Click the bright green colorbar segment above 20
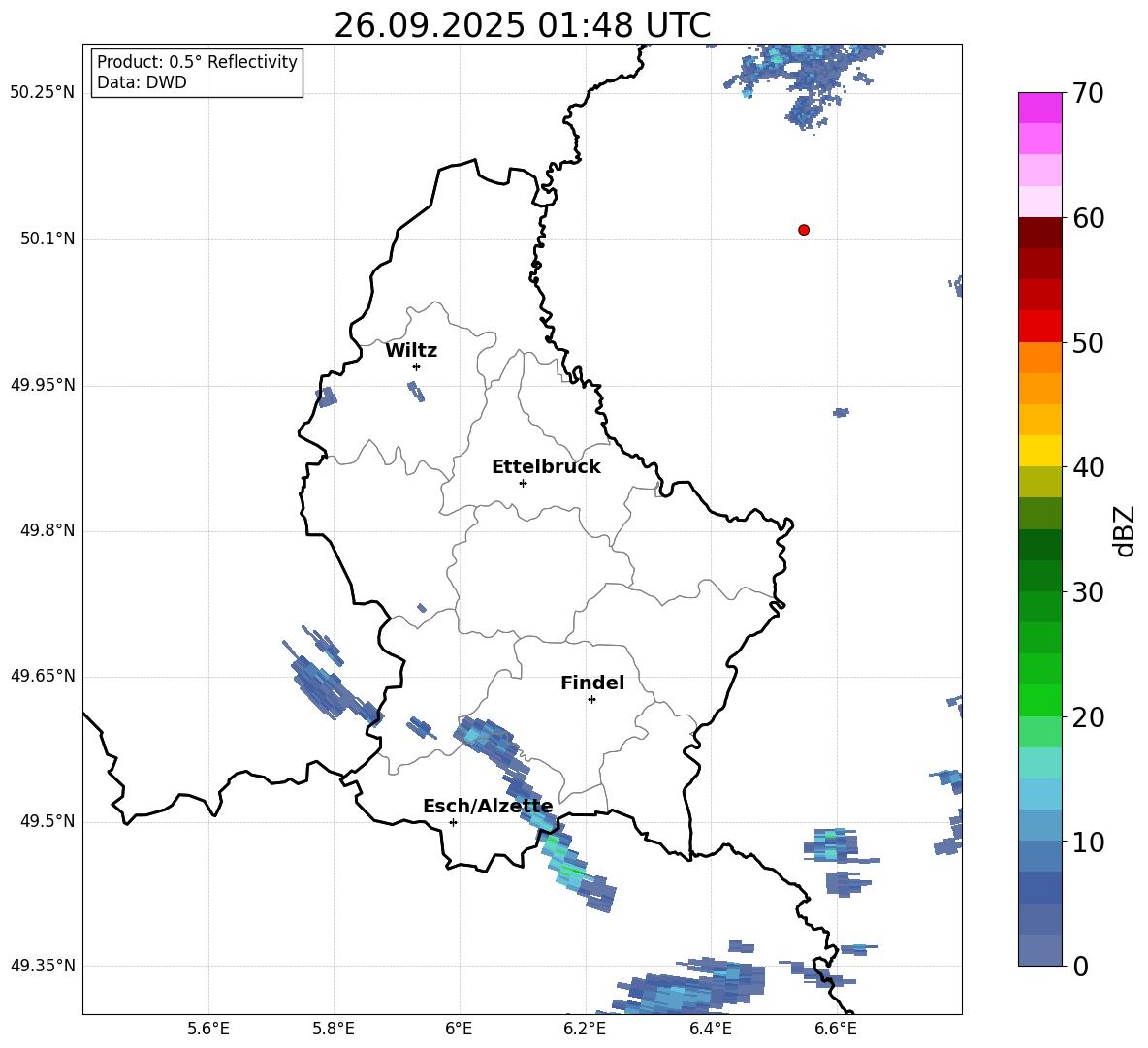 point(1039,700)
